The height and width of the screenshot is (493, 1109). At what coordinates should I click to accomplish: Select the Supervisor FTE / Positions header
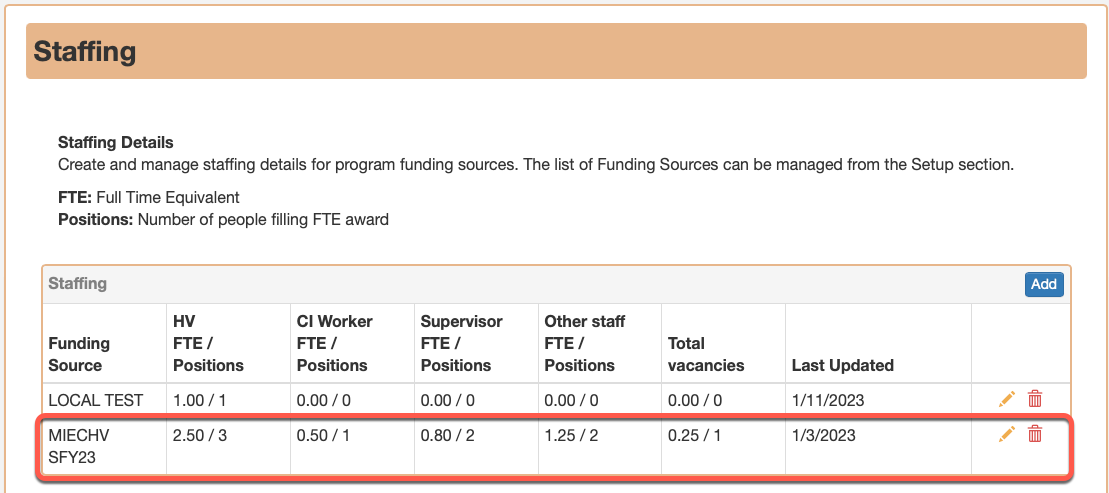pyautogui.click(x=461, y=344)
